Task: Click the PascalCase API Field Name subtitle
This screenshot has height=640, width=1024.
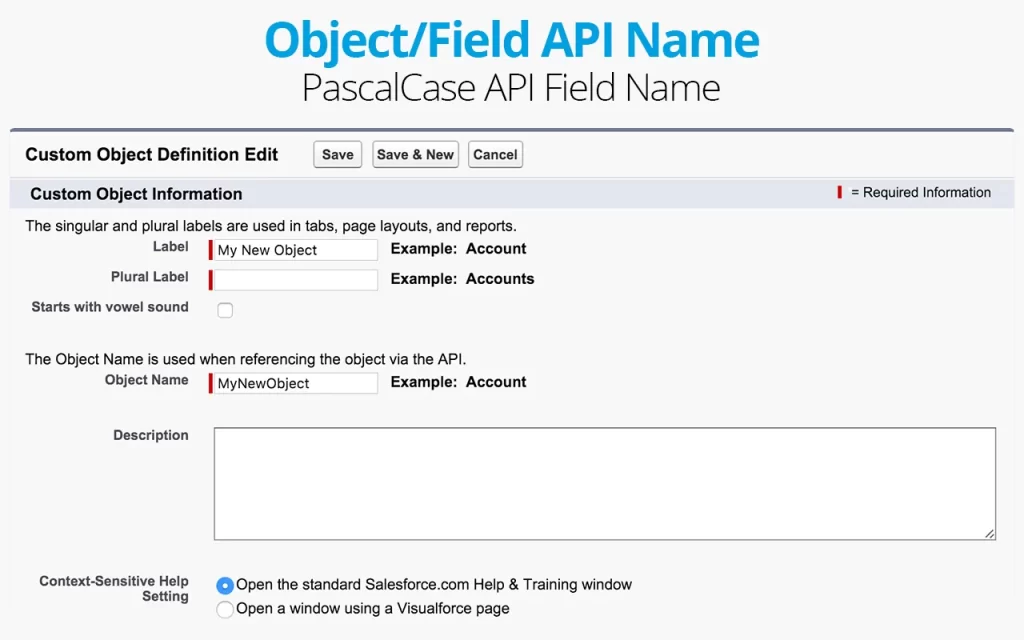Action: point(512,88)
